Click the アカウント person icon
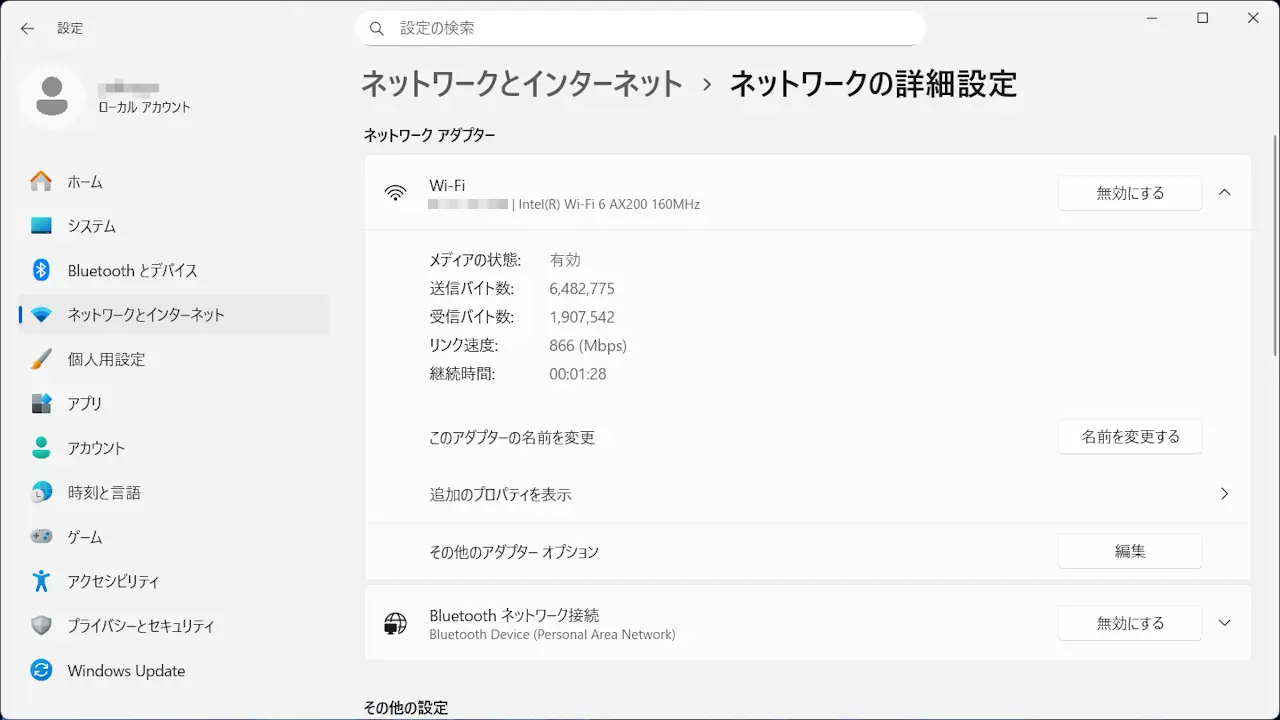This screenshot has height=720, width=1280. (x=41, y=448)
